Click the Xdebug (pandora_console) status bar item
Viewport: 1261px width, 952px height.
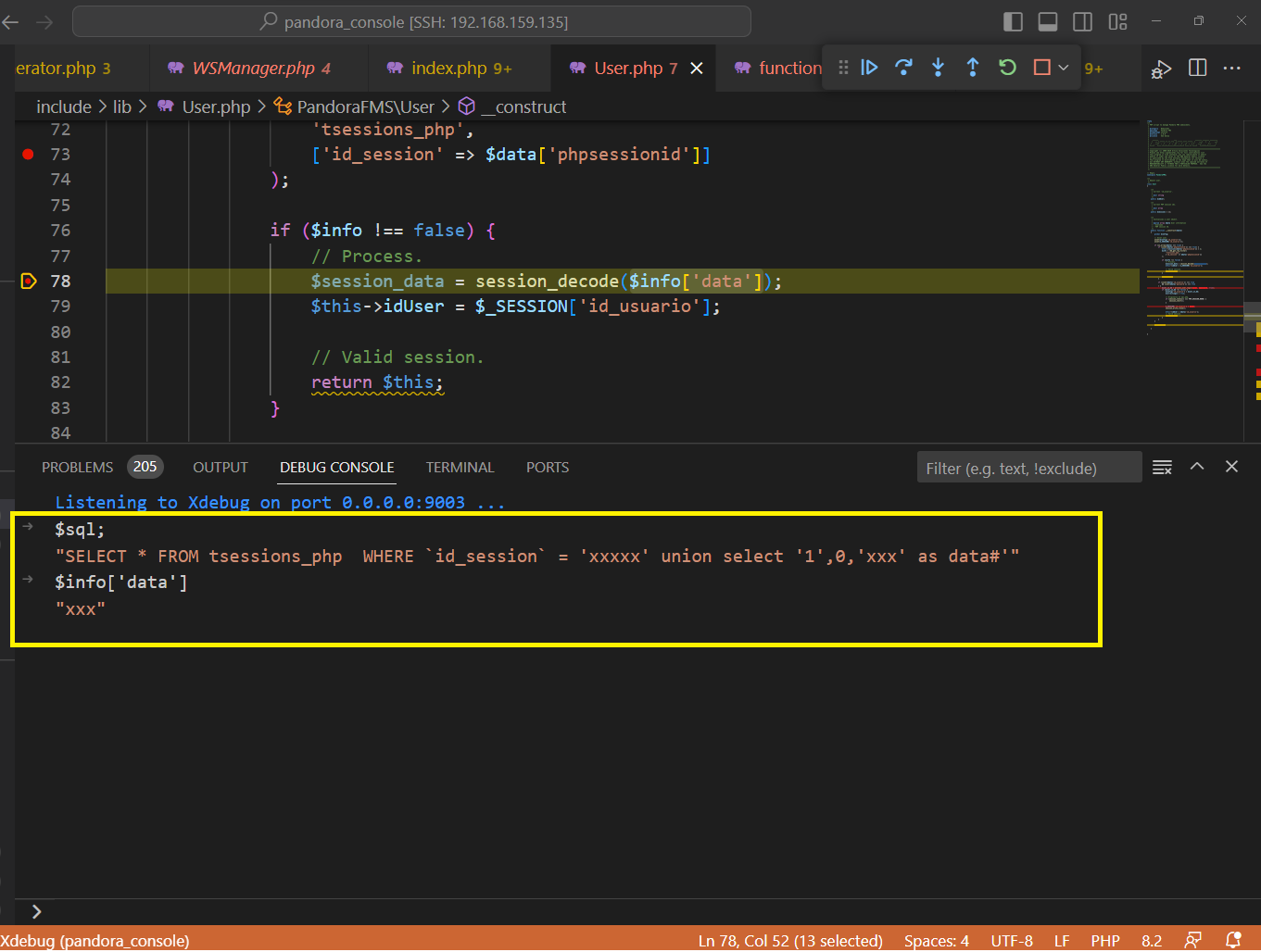pos(95,940)
